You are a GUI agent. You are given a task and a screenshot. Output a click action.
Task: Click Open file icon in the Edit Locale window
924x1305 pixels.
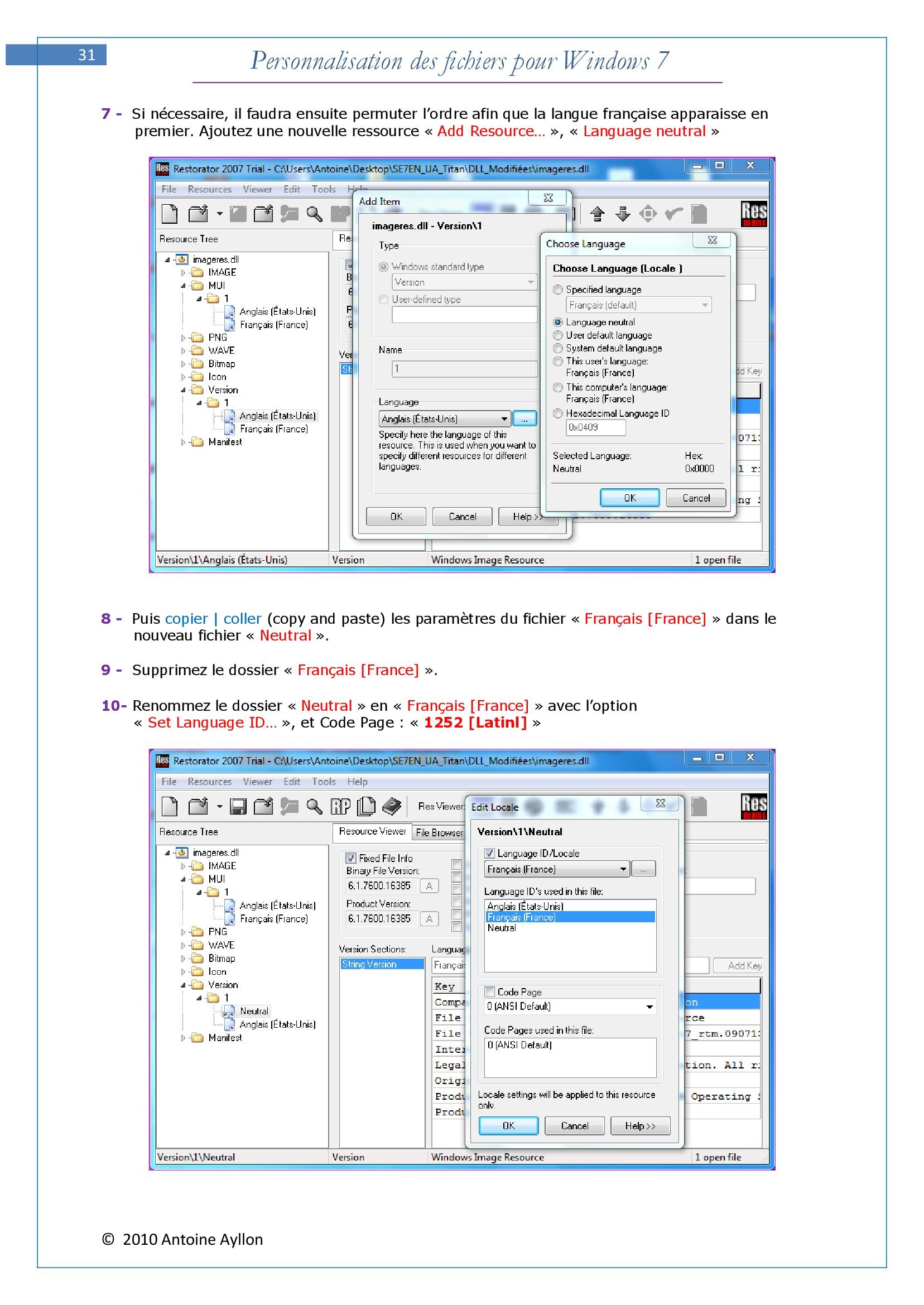198,806
